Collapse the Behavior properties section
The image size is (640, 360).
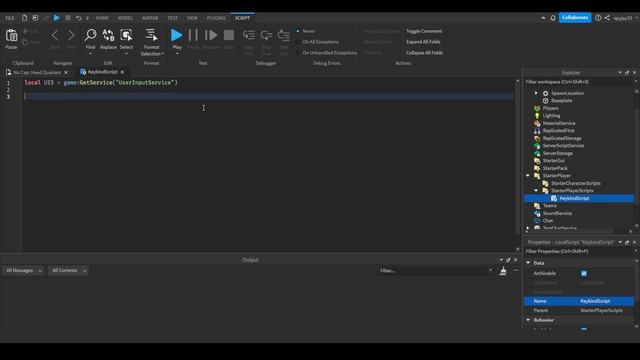tap(528, 320)
